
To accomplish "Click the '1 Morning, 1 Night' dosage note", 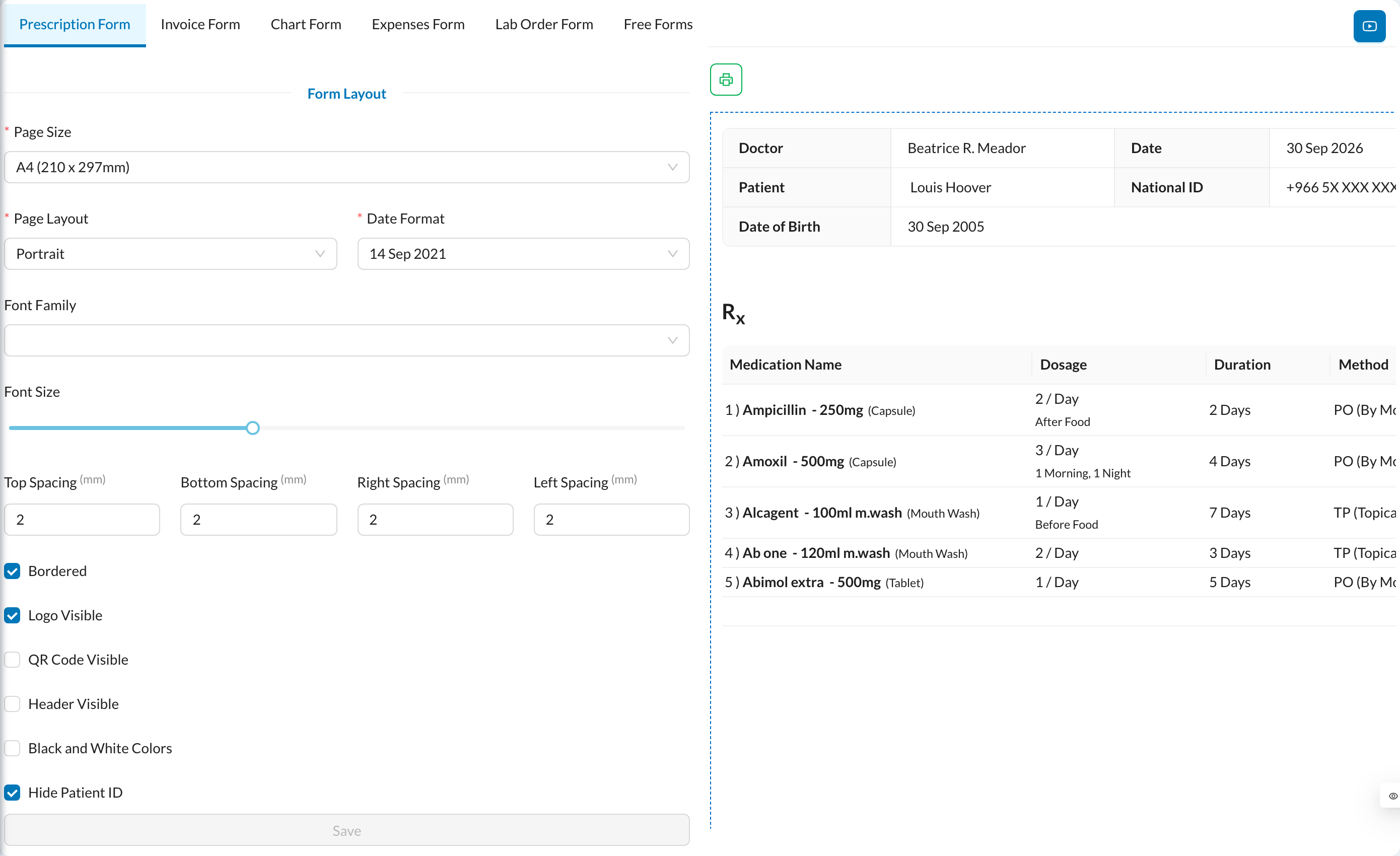I will coord(1082,473).
